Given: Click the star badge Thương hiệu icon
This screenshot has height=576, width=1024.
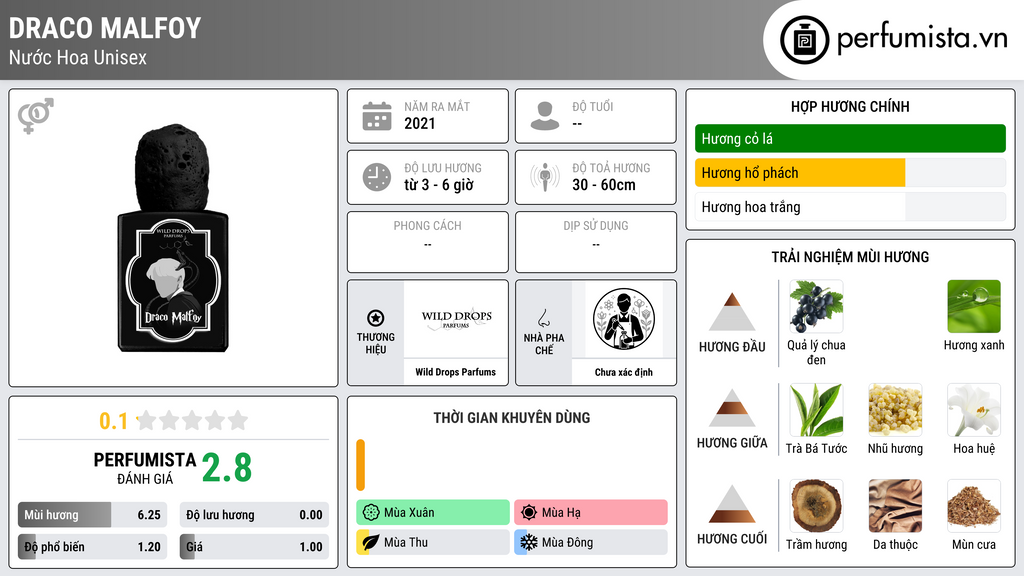Looking at the screenshot, I should point(376,318).
